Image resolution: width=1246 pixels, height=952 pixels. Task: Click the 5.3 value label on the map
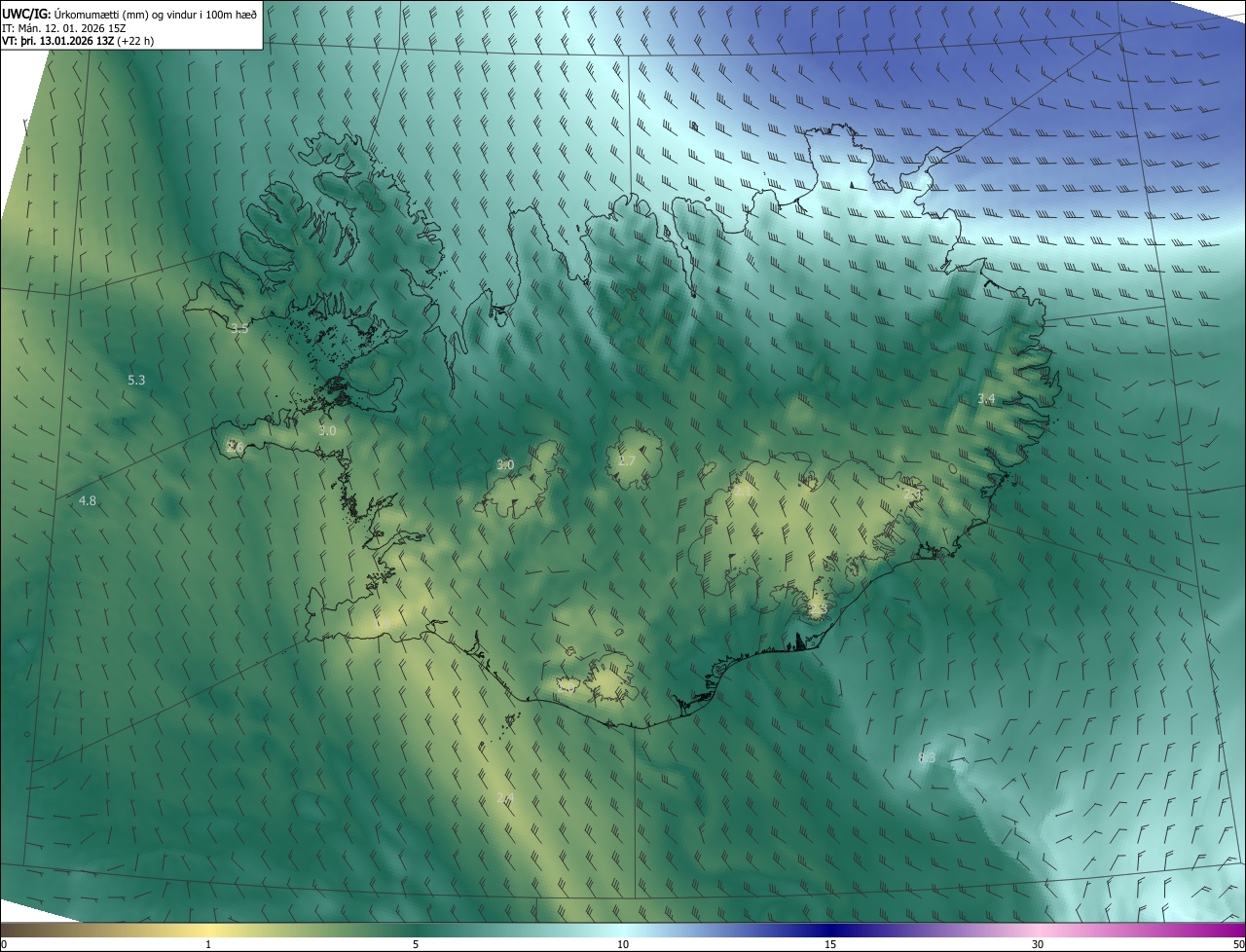pyautogui.click(x=136, y=380)
